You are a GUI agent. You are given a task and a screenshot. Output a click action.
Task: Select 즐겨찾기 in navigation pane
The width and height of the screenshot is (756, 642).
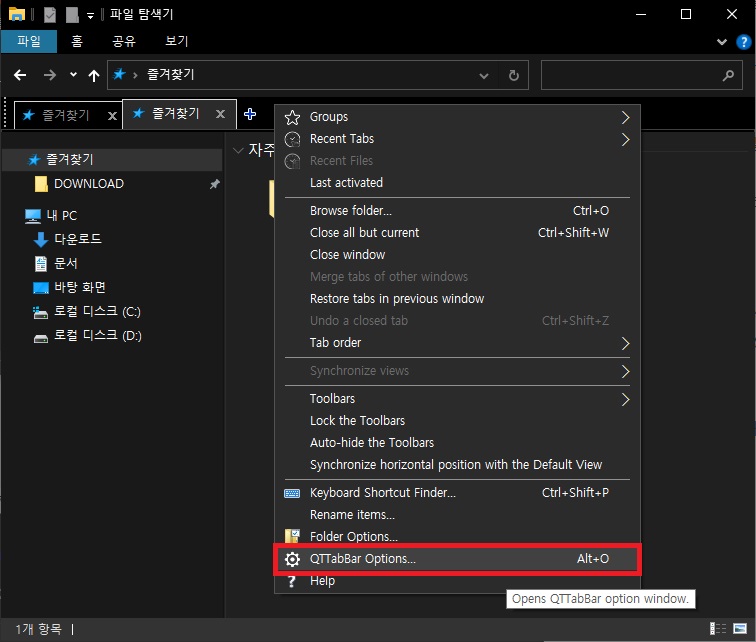[112, 160]
